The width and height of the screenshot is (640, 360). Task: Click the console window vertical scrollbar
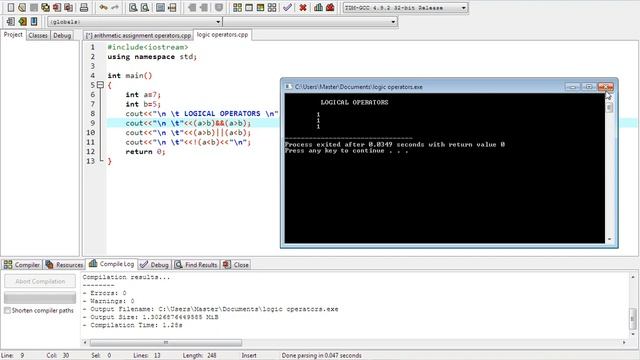point(609,168)
